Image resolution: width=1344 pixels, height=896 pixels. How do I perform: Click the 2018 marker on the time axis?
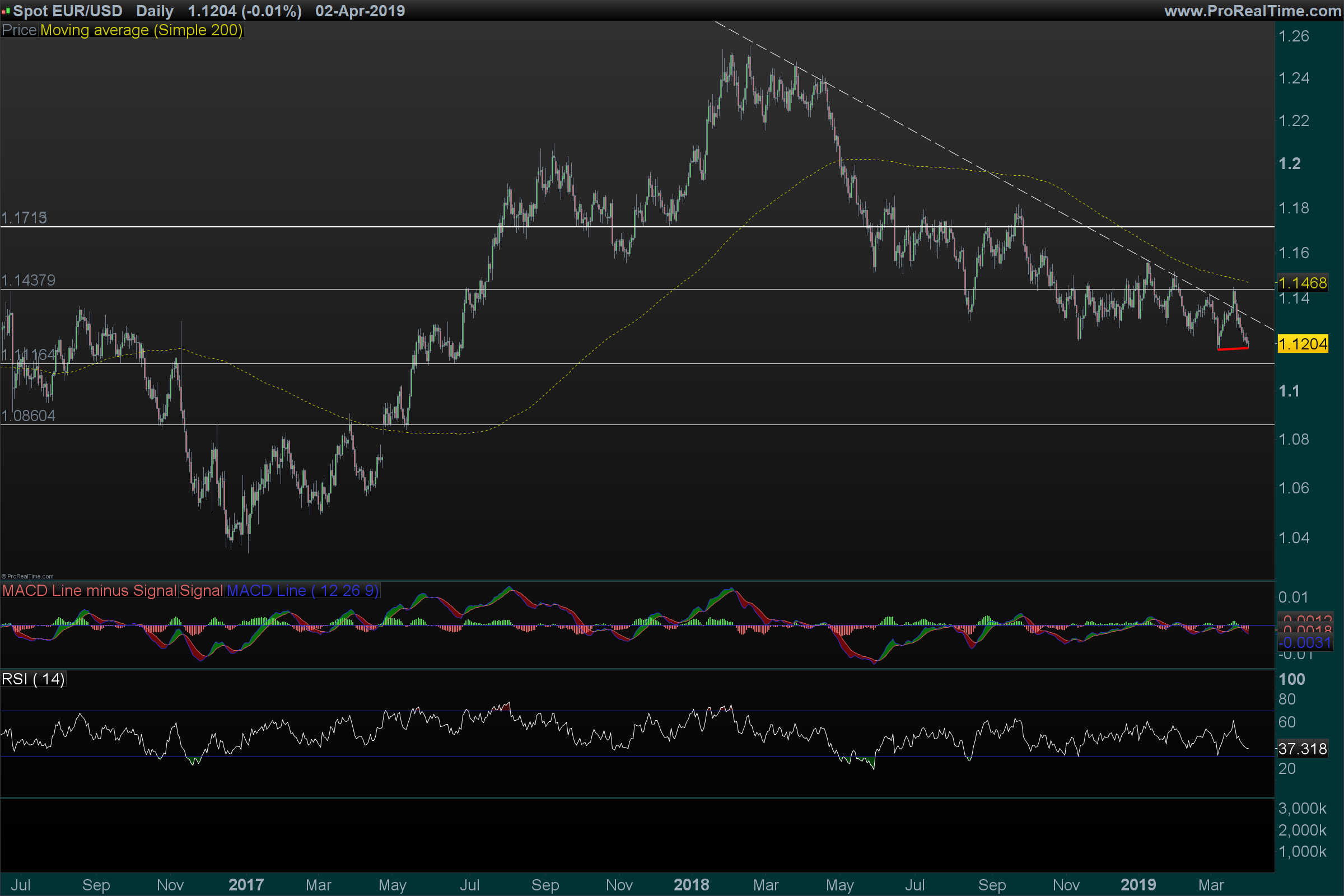pos(691,885)
